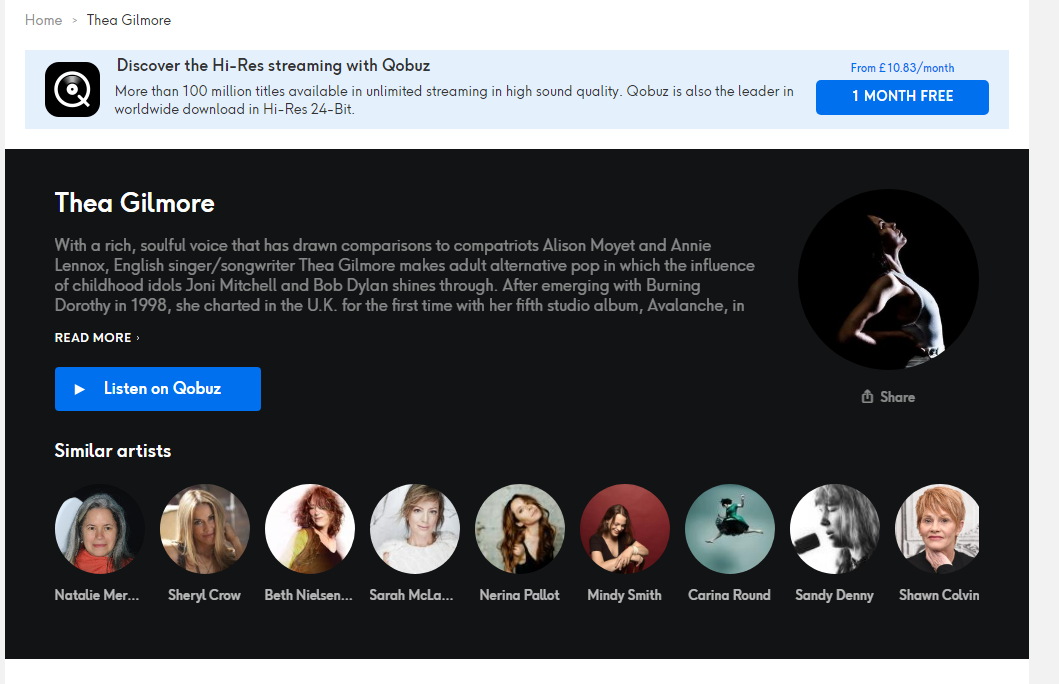This screenshot has height=684, width=1059.
Task: Select Natalie Merchant's artist avatar
Action: tap(100, 529)
